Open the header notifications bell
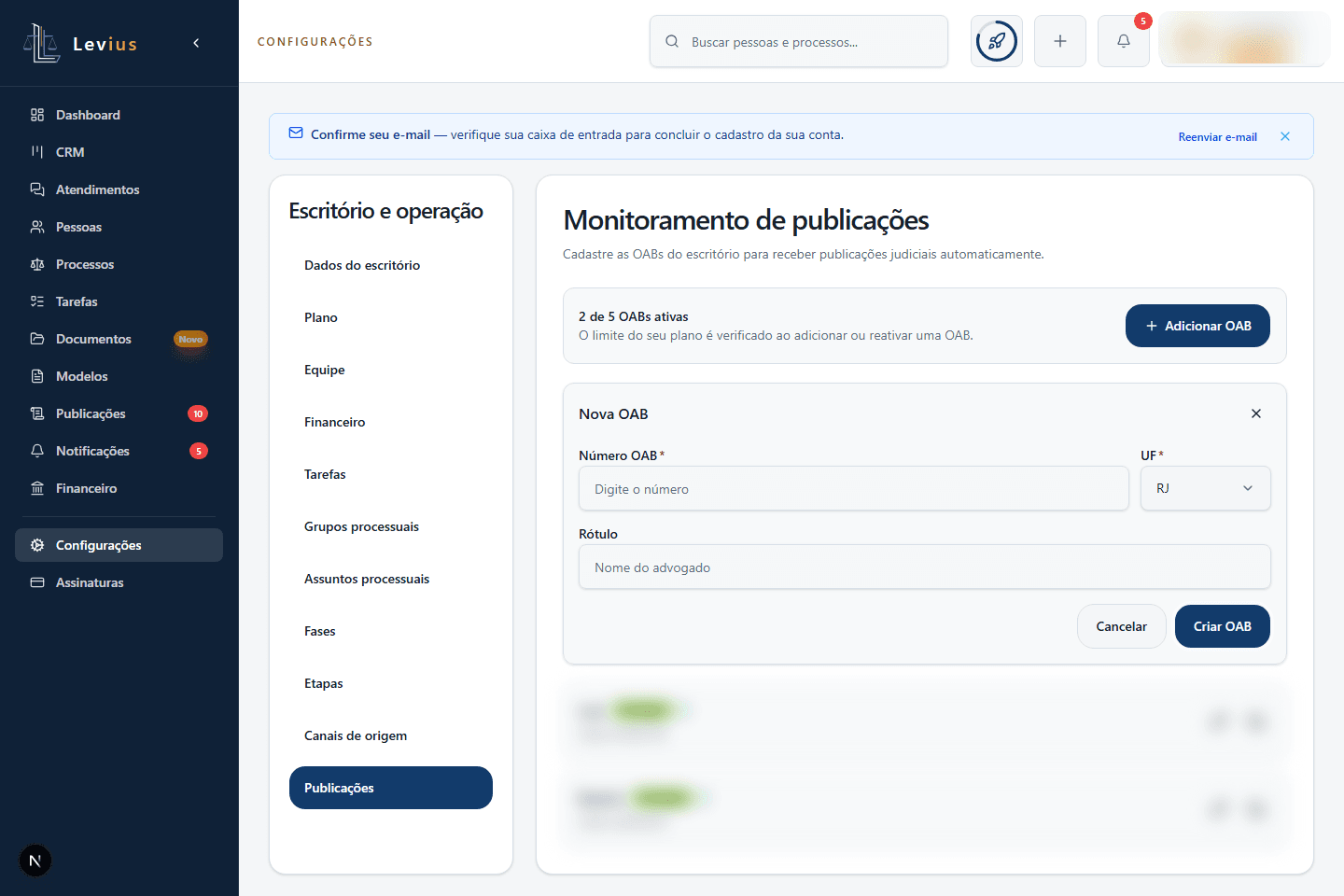The height and width of the screenshot is (896, 1344). (1124, 41)
